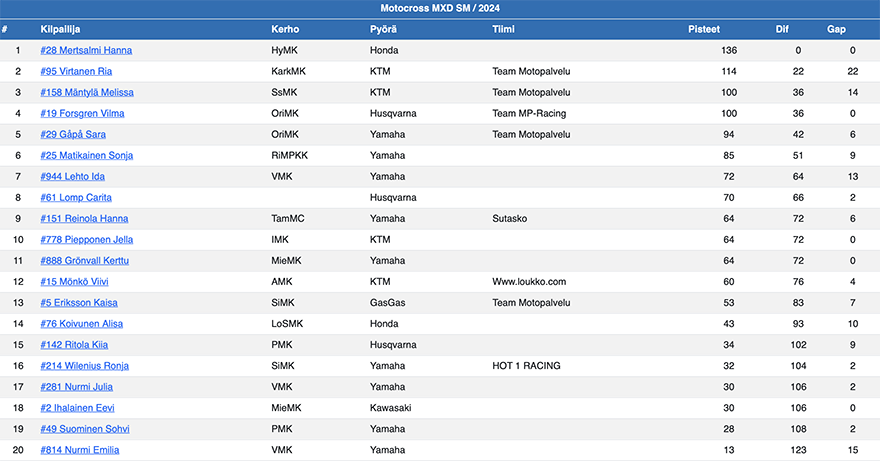Open #214 Wilenius Ronja link

84,366
